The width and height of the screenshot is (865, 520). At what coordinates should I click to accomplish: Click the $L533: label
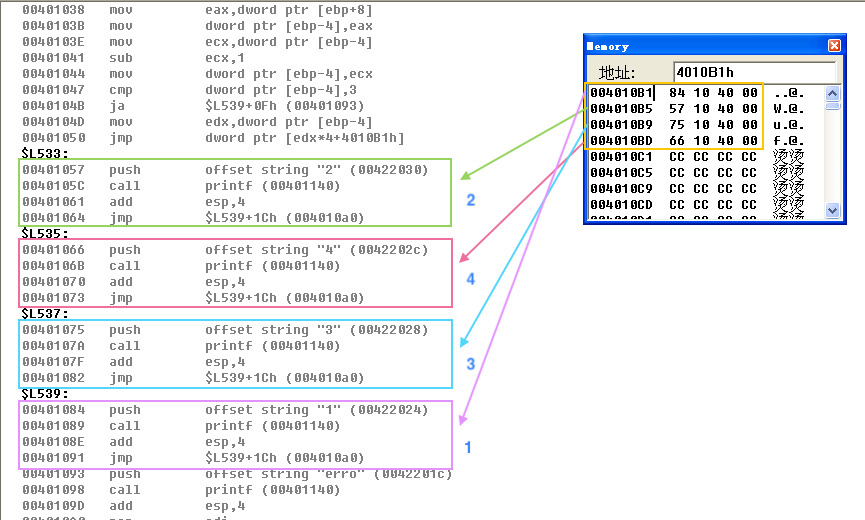[45, 153]
